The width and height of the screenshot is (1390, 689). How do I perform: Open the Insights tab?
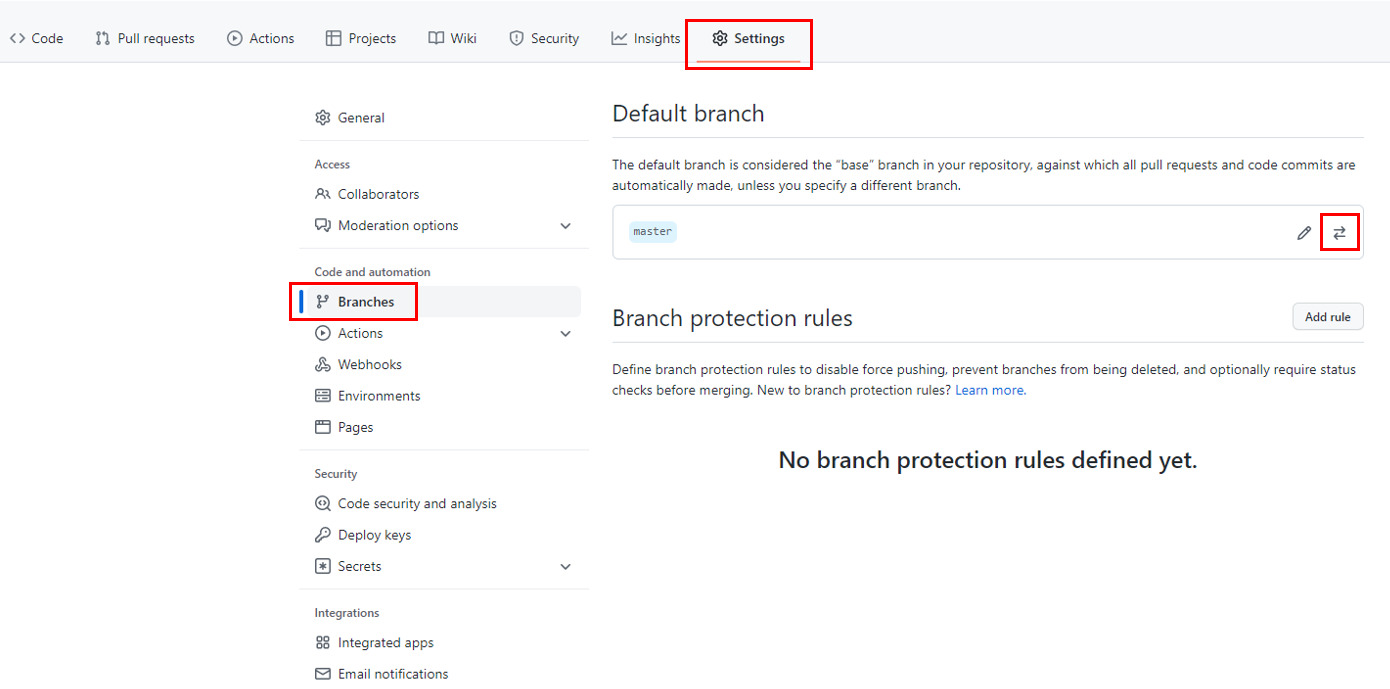tap(645, 38)
